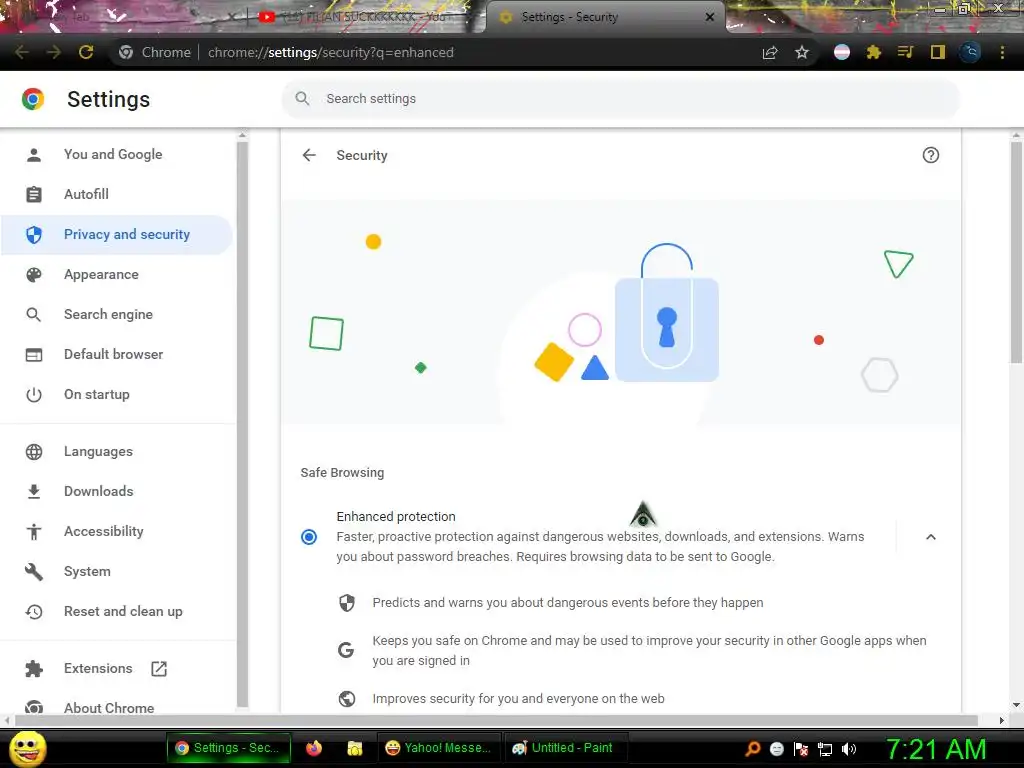
Task: Close the Settings - Security tab
Action: (710, 17)
